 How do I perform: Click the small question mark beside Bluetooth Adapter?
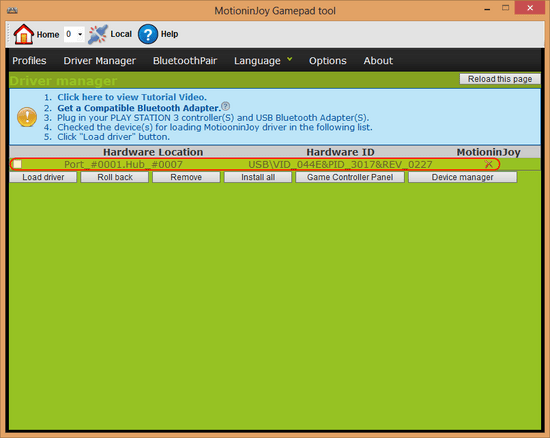[226, 106]
